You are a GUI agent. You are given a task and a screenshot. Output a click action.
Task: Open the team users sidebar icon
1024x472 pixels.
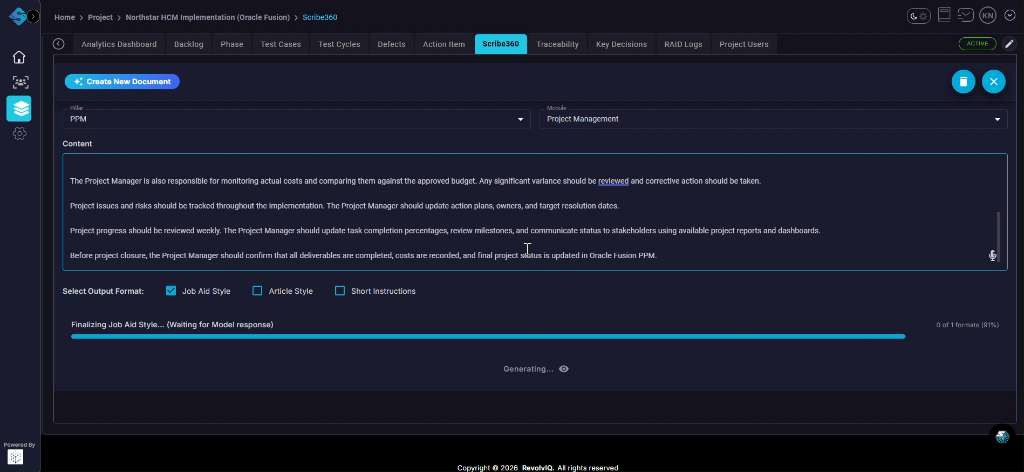19,82
